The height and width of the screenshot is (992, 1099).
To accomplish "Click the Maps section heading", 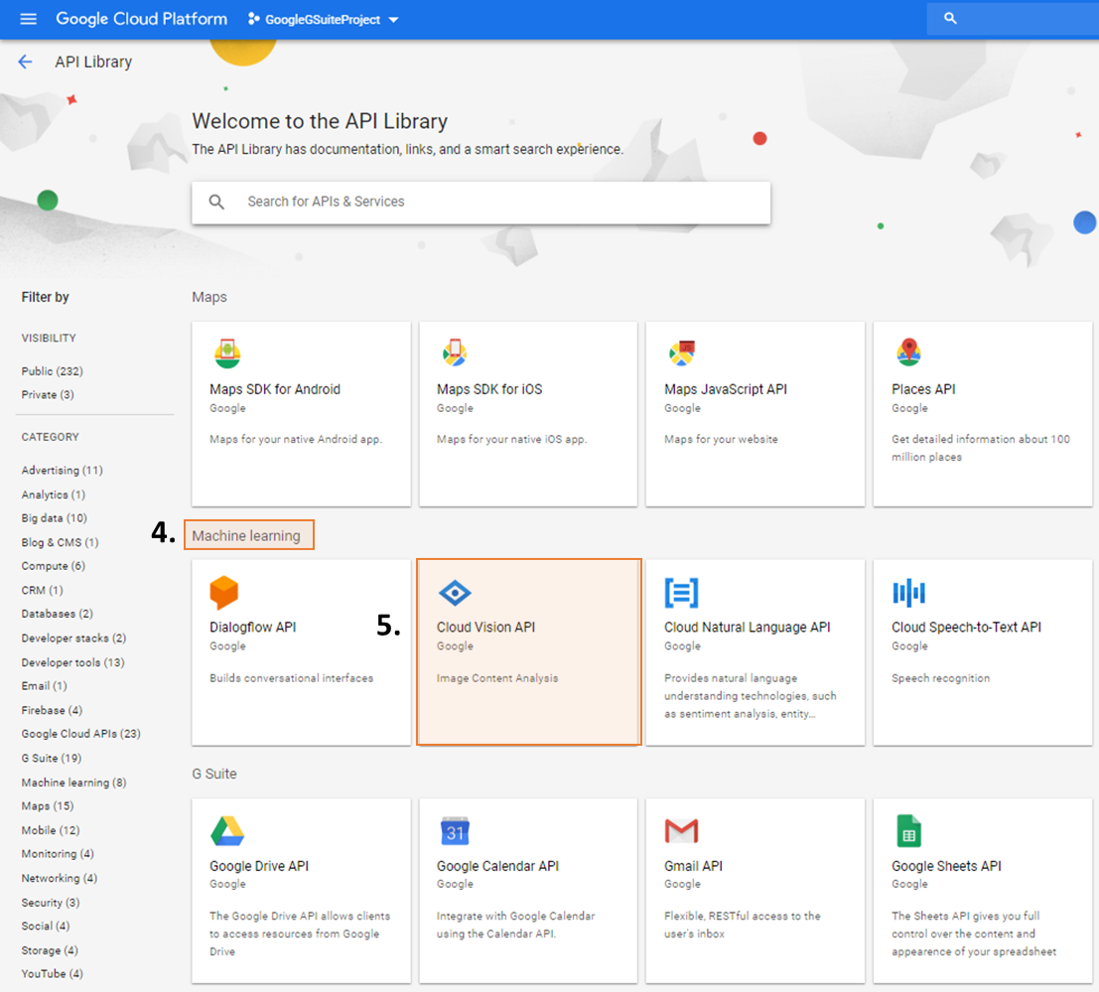I will coord(209,297).
